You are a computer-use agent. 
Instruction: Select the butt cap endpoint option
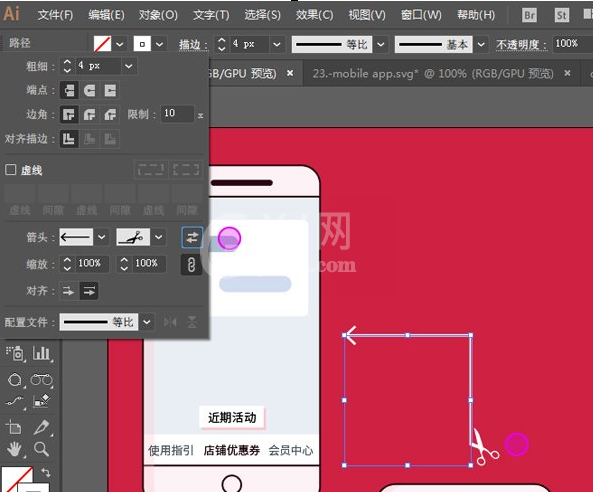click(x=69, y=90)
